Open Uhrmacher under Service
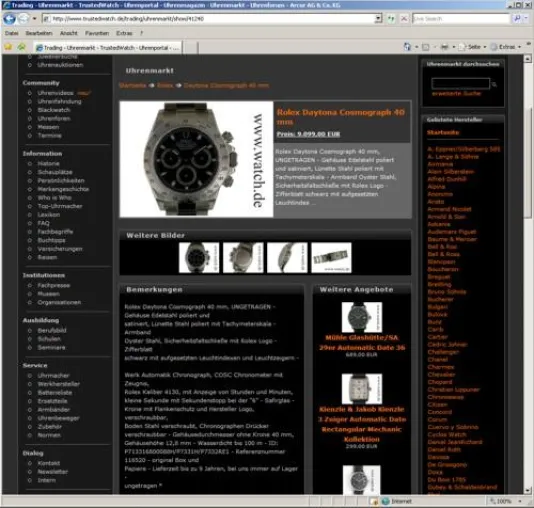Image resolution: width=534 pixels, height=508 pixels. pyautogui.click(x=53, y=376)
